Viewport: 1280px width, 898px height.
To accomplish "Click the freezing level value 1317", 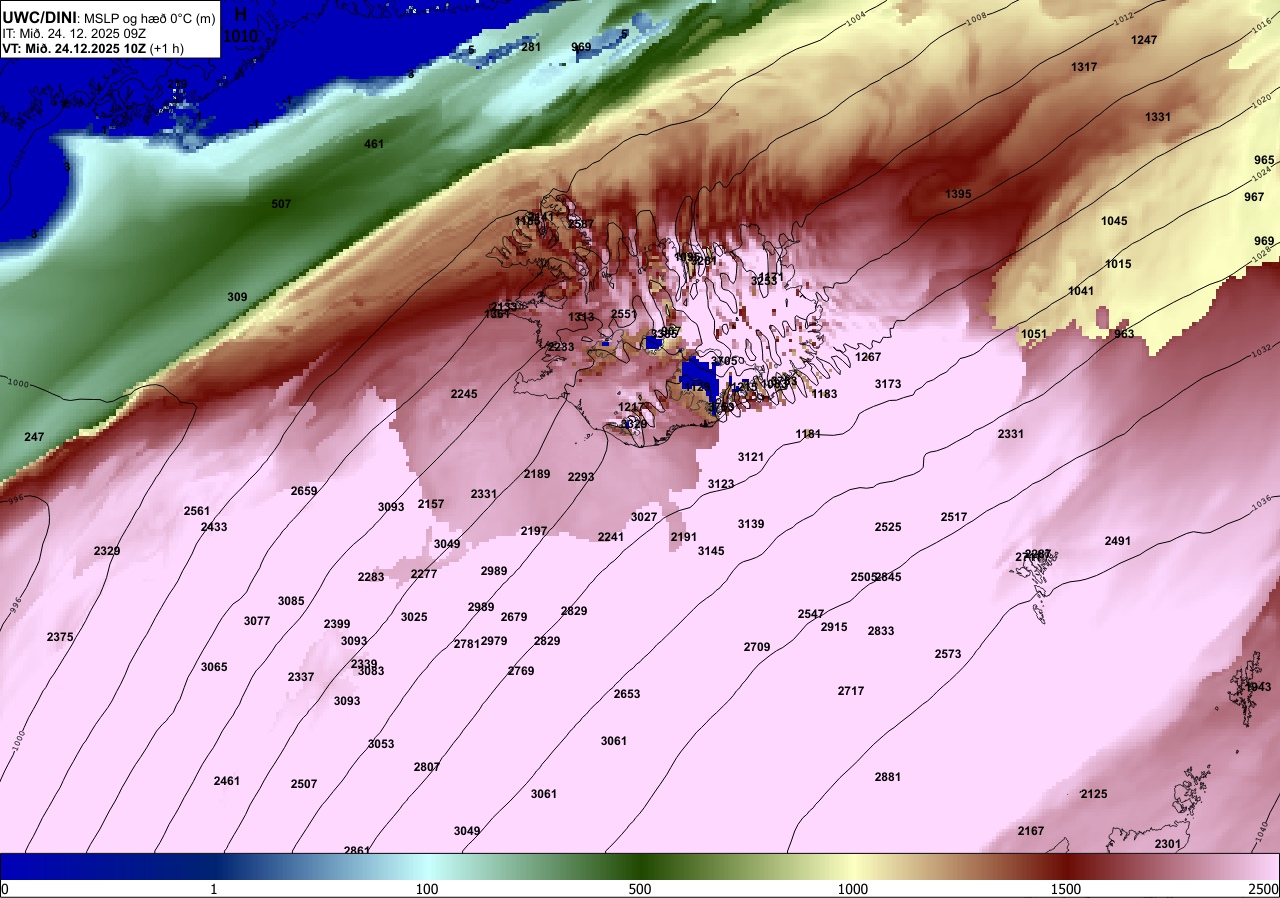I will [x=1084, y=67].
